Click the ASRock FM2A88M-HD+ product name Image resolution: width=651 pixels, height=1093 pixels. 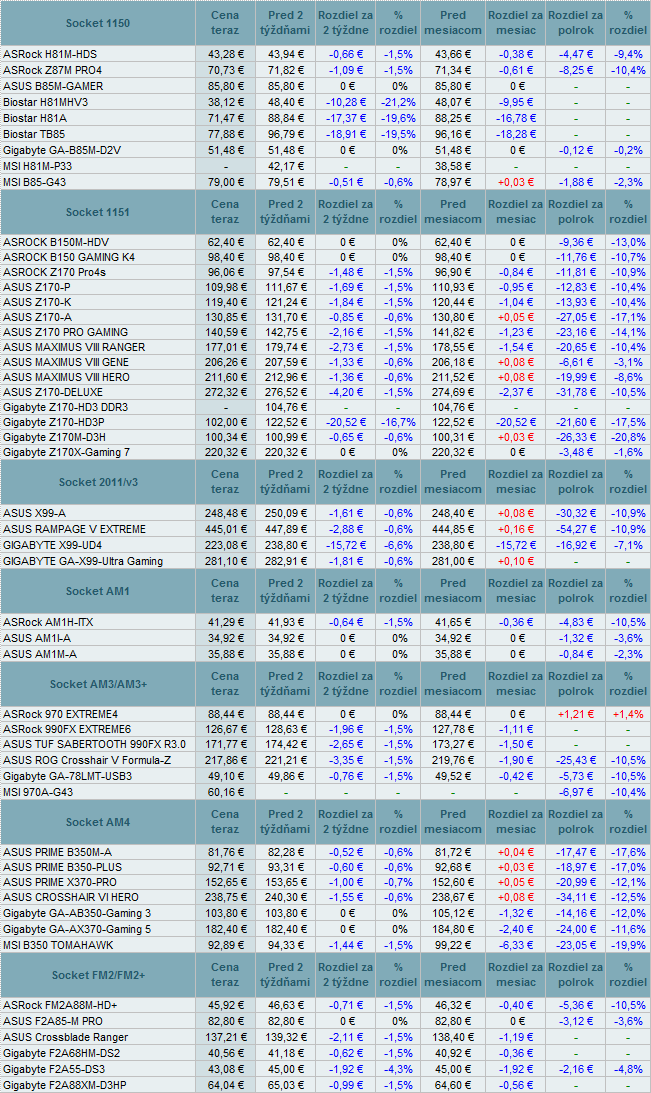[60, 1006]
